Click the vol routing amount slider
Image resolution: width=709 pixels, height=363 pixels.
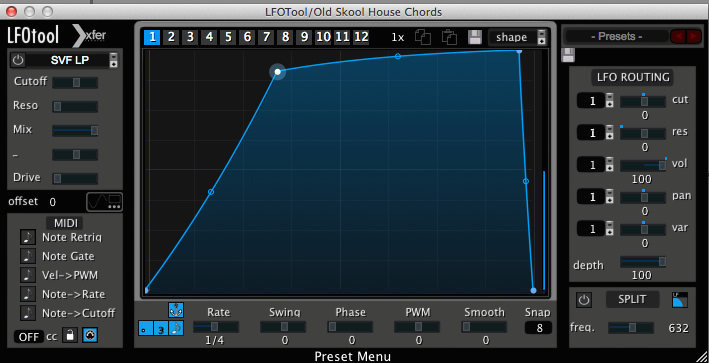coord(643,165)
